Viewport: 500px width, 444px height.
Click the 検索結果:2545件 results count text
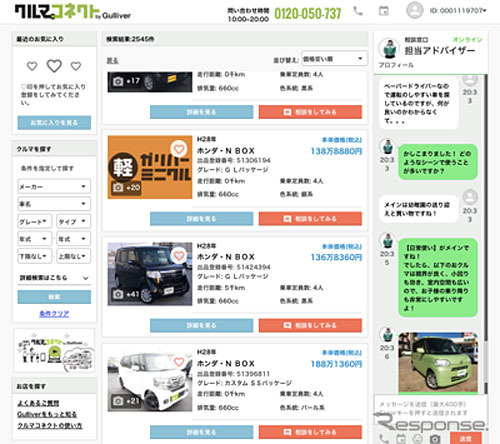[x=130, y=39]
